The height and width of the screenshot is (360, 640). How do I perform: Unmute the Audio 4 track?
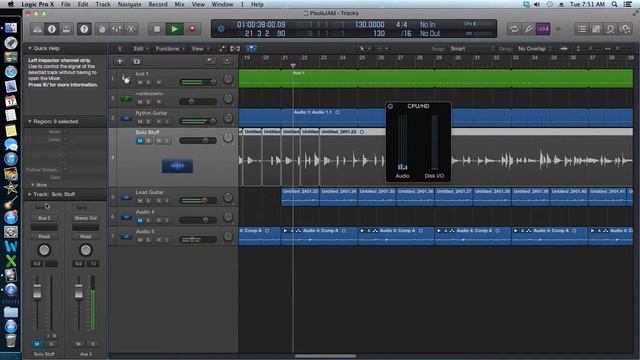tap(140, 220)
